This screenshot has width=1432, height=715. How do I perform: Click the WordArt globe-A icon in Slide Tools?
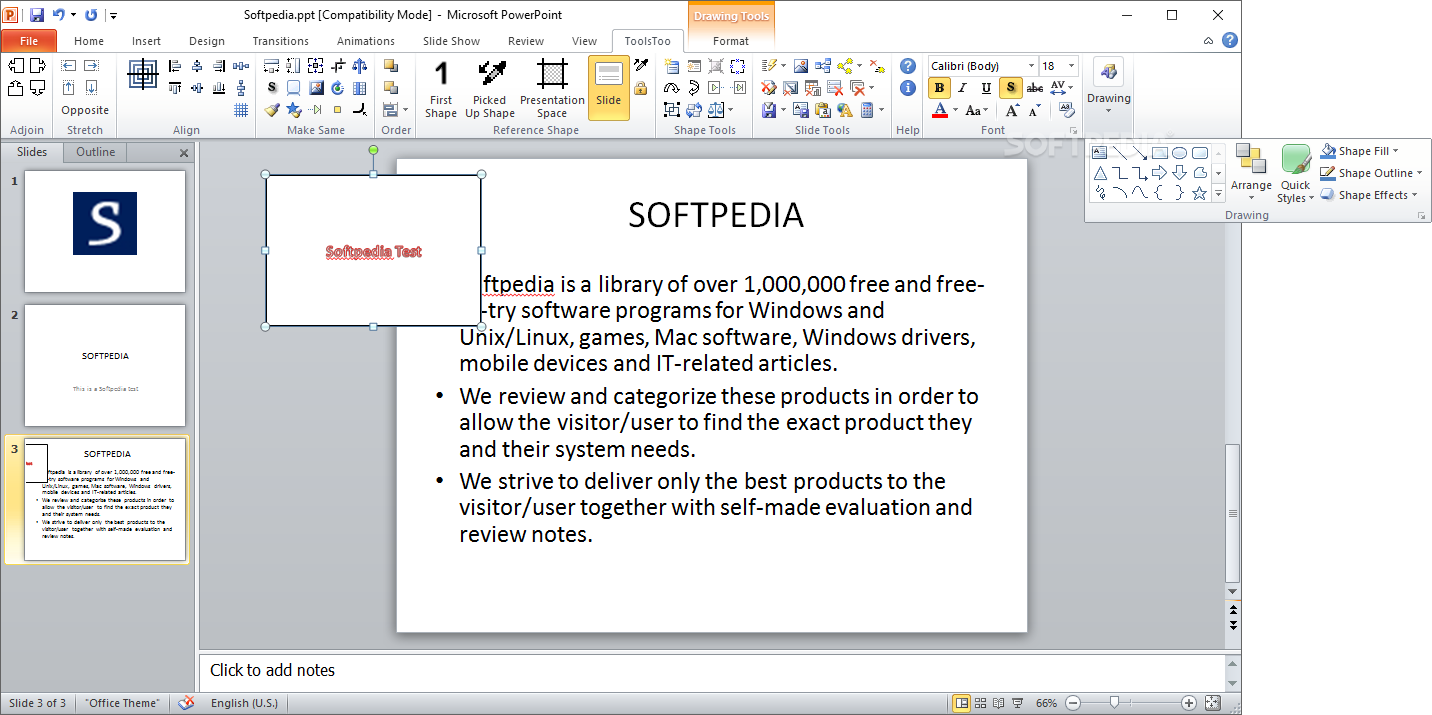(845, 110)
